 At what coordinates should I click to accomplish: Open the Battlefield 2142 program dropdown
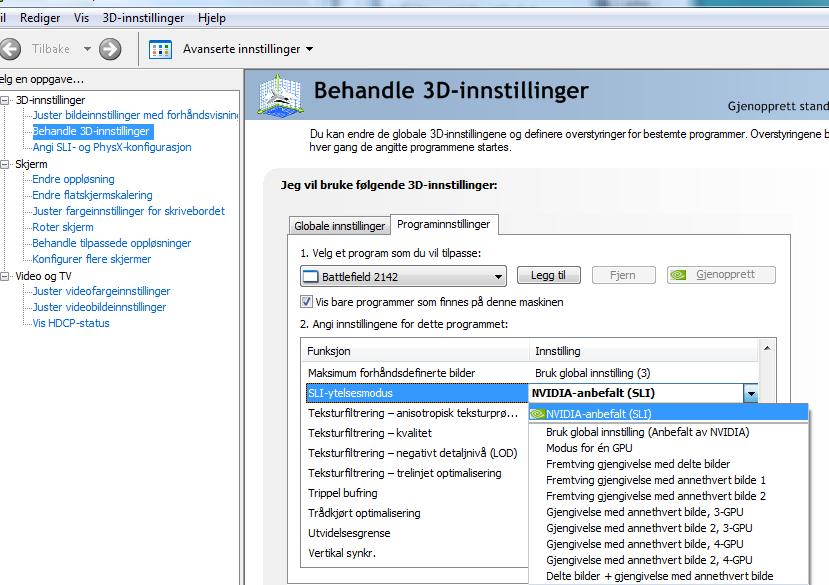point(403,277)
